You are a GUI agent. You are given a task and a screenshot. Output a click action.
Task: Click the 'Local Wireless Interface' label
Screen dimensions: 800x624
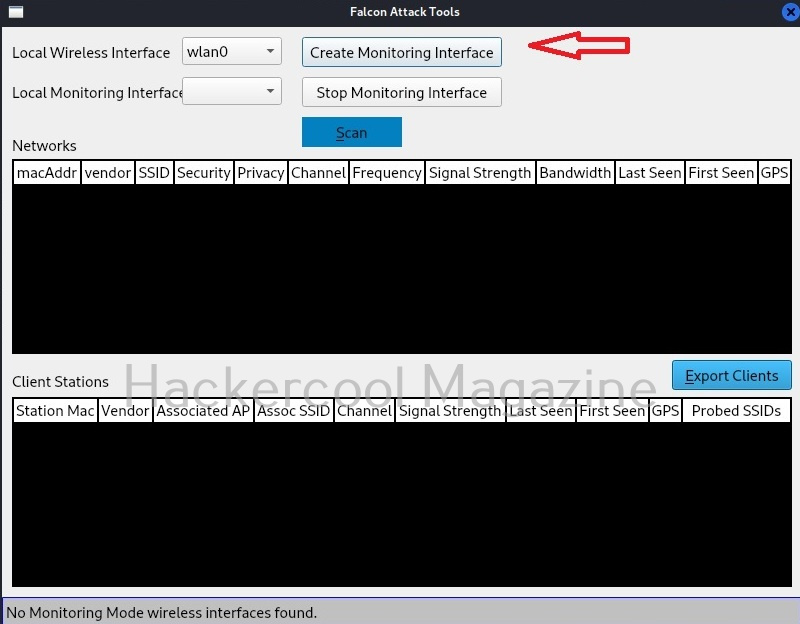91,53
